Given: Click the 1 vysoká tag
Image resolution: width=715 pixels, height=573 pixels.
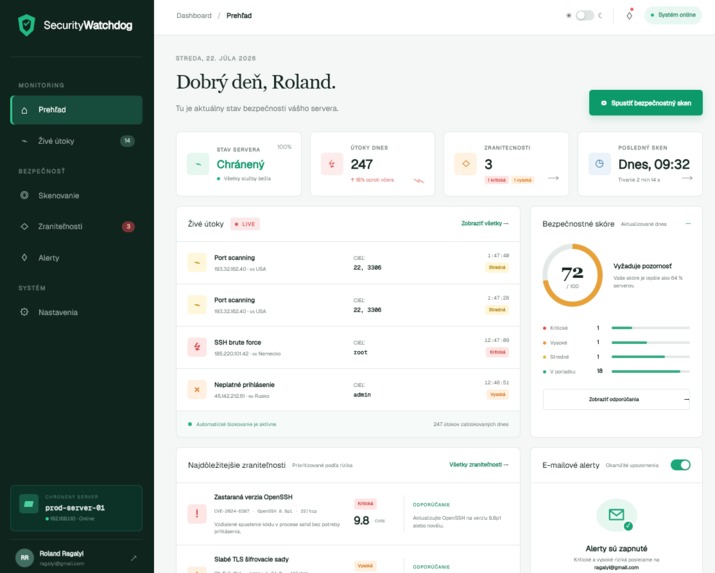Looking at the screenshot, I should pyautogui.click(x=523, y=180).
